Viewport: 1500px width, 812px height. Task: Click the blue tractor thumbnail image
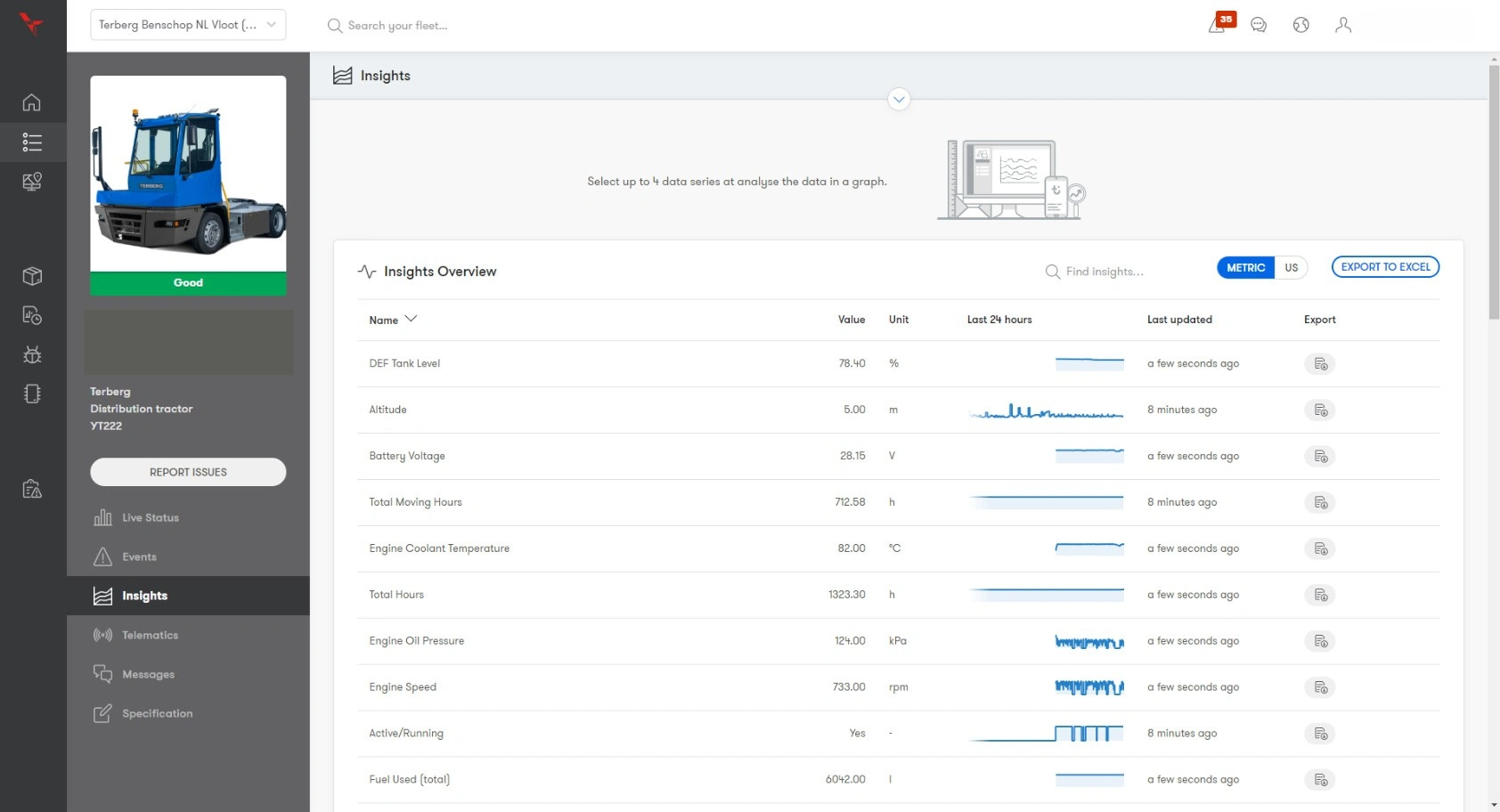click(188, 174)
